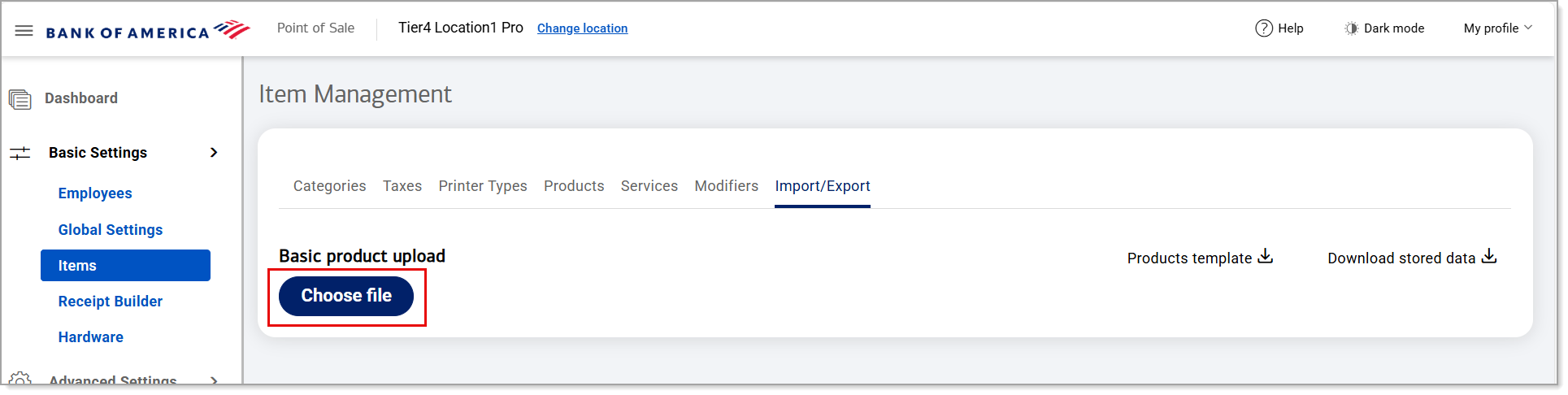
Task: Click the Help question mark icon
Action: (1263, 28)
